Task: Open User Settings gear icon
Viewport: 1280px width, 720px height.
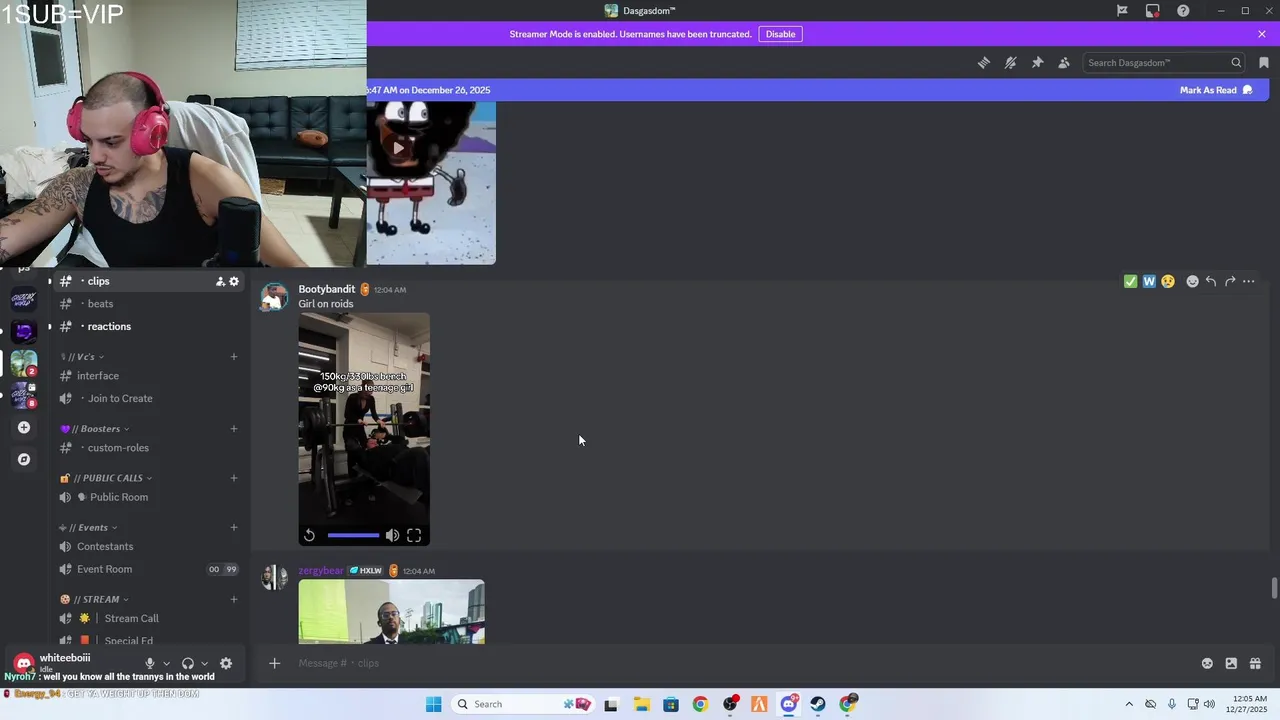Action: 226,663
